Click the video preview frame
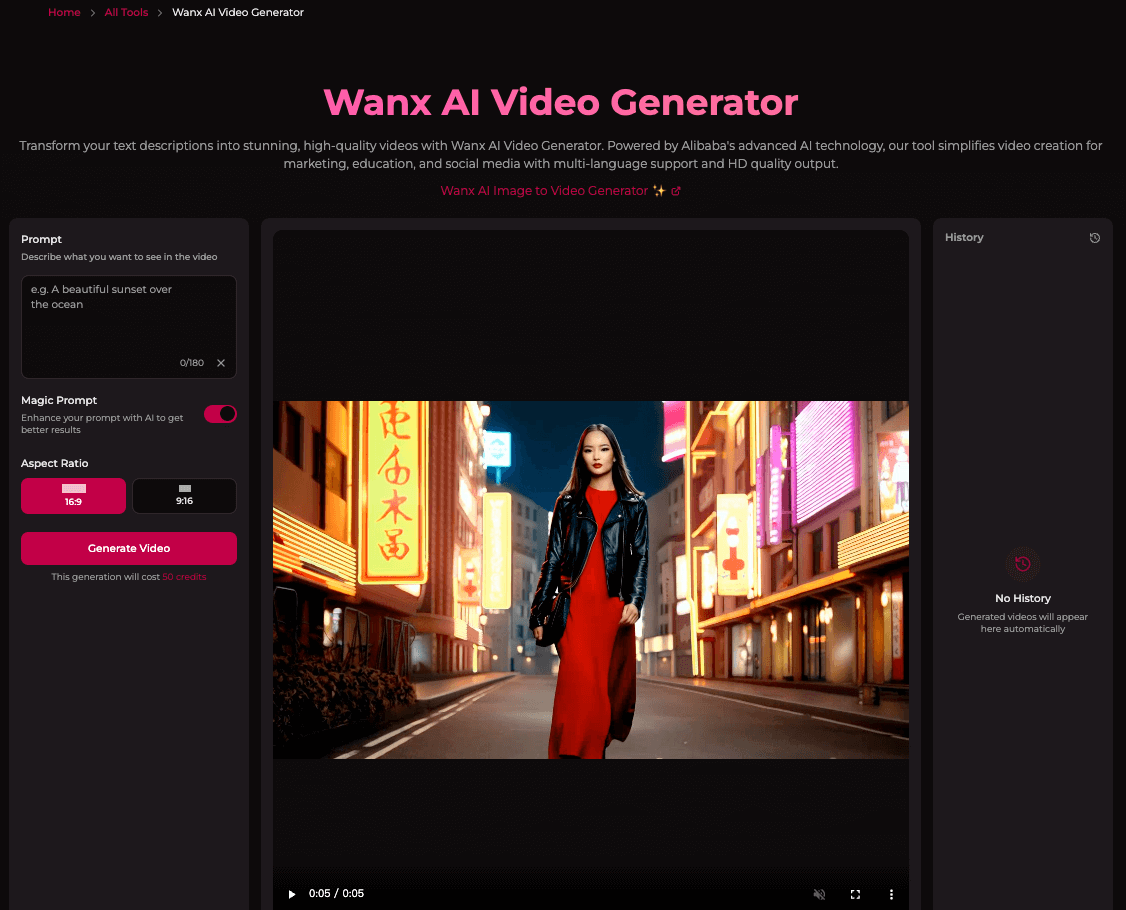Image resolution: width=1126 pixels, height=910 pixels. coord(591,580)
